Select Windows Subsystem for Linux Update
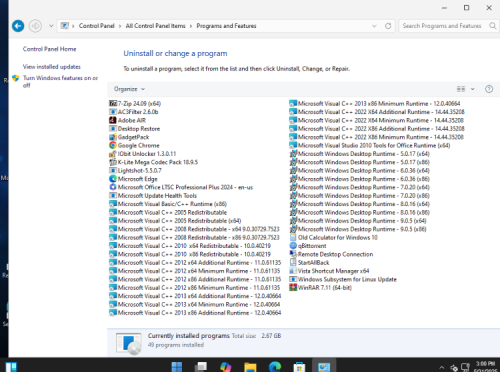The height and width of the screenshot is (372, 500). [343, 279]
